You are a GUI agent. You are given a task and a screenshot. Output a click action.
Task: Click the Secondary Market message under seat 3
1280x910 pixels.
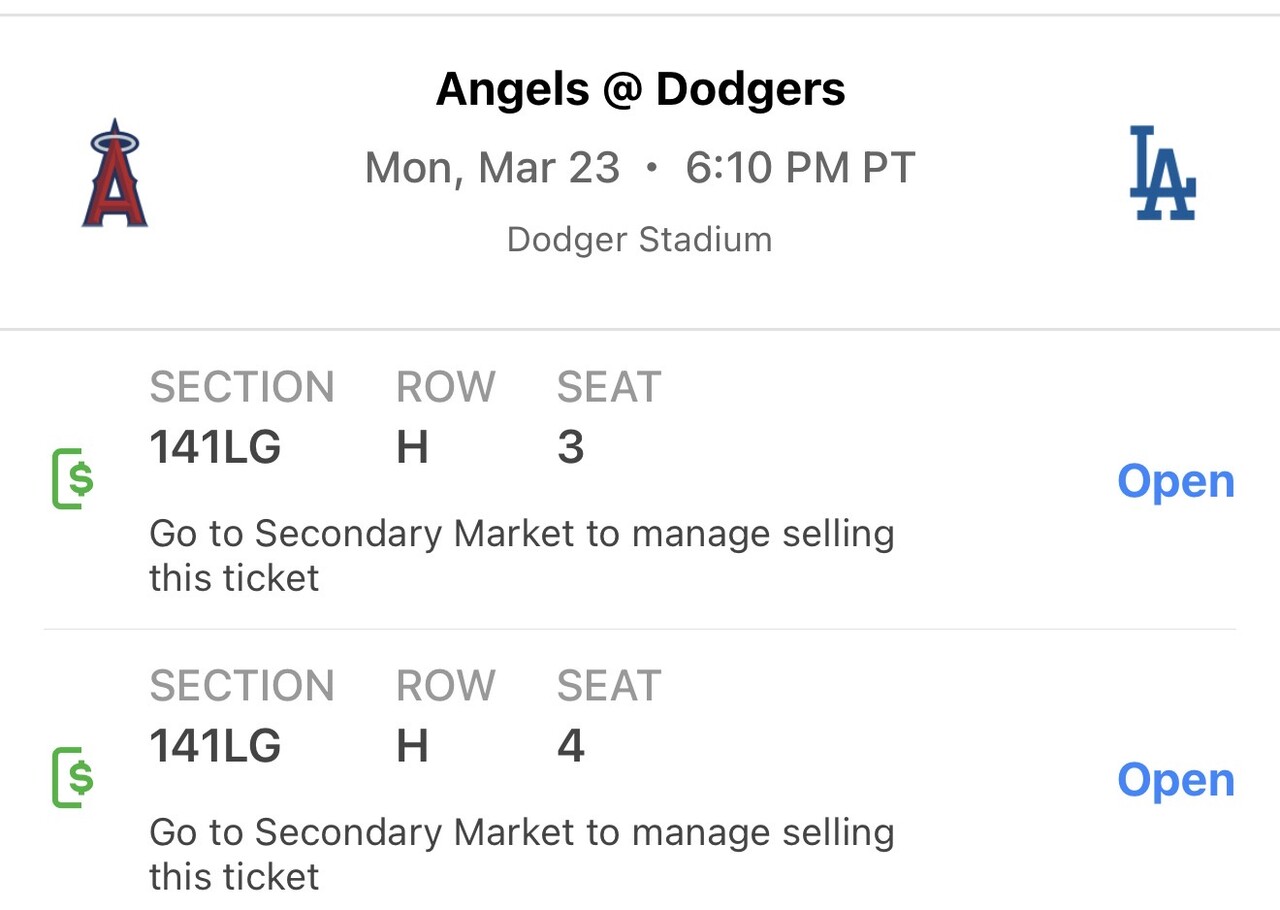point(521,555)
